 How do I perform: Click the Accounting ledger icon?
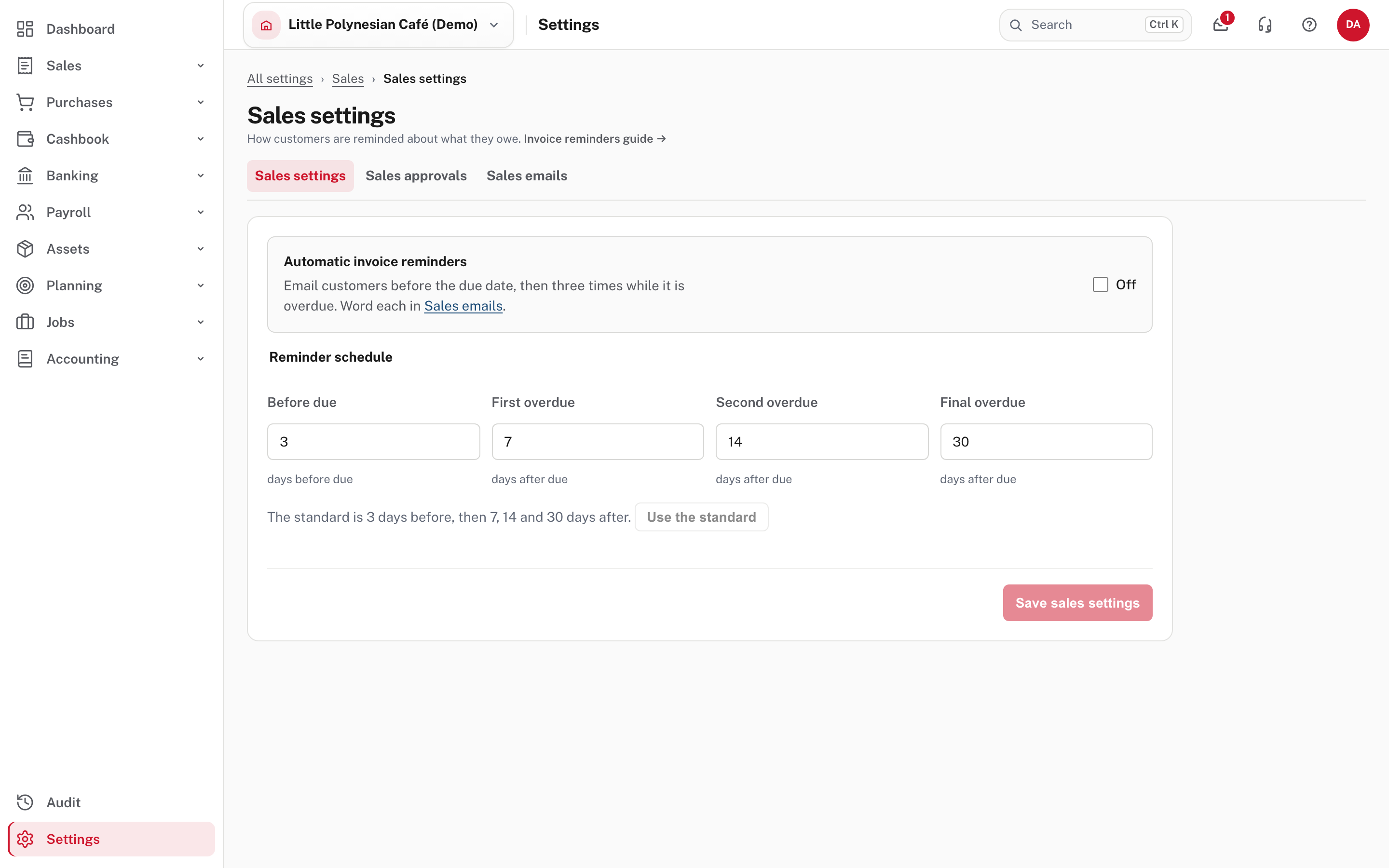25,359
